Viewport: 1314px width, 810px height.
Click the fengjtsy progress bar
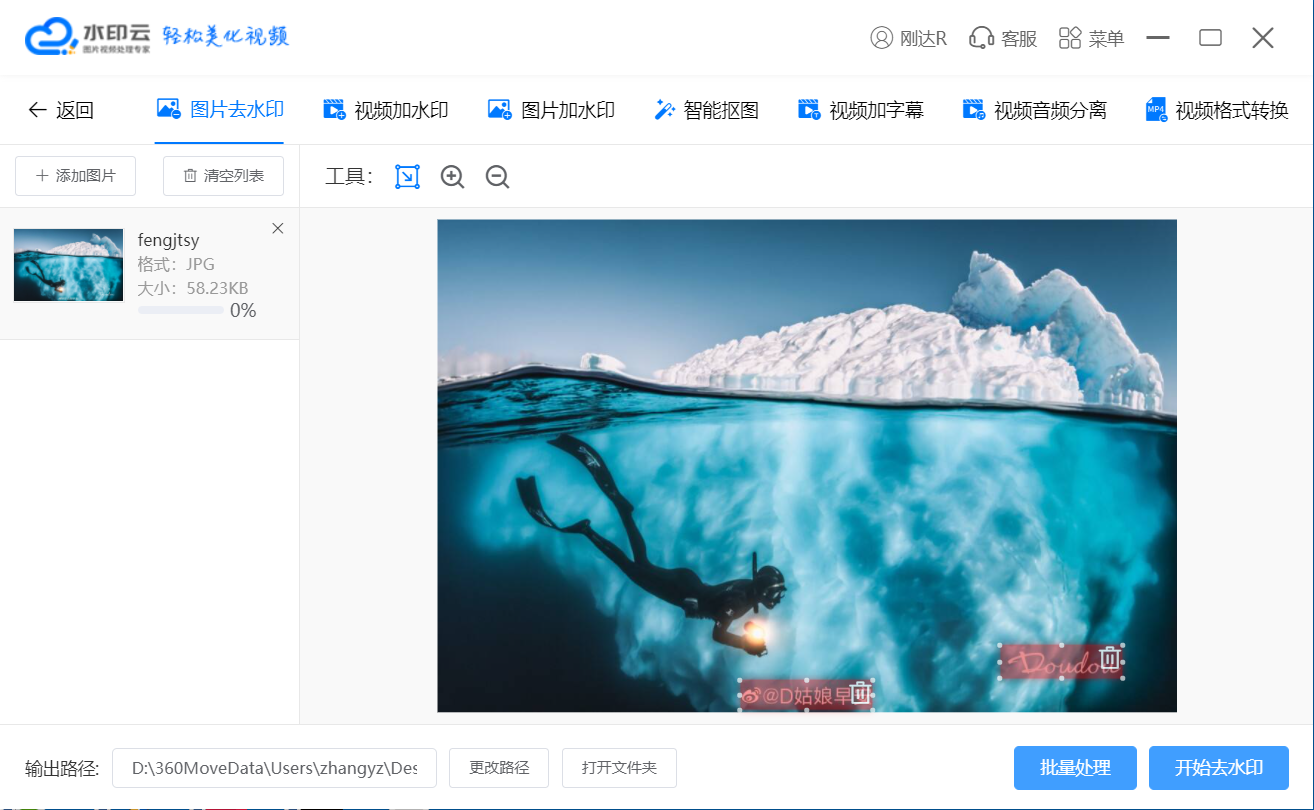pyautogui.click(x=181, y=310)
